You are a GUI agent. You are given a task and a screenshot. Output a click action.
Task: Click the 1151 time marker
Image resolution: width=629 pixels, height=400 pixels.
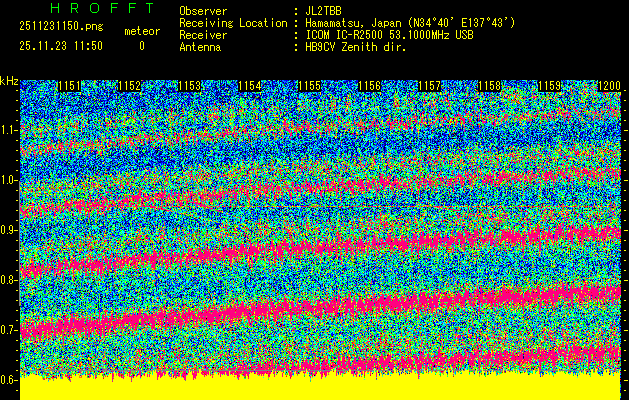click(x=69, y=87)
